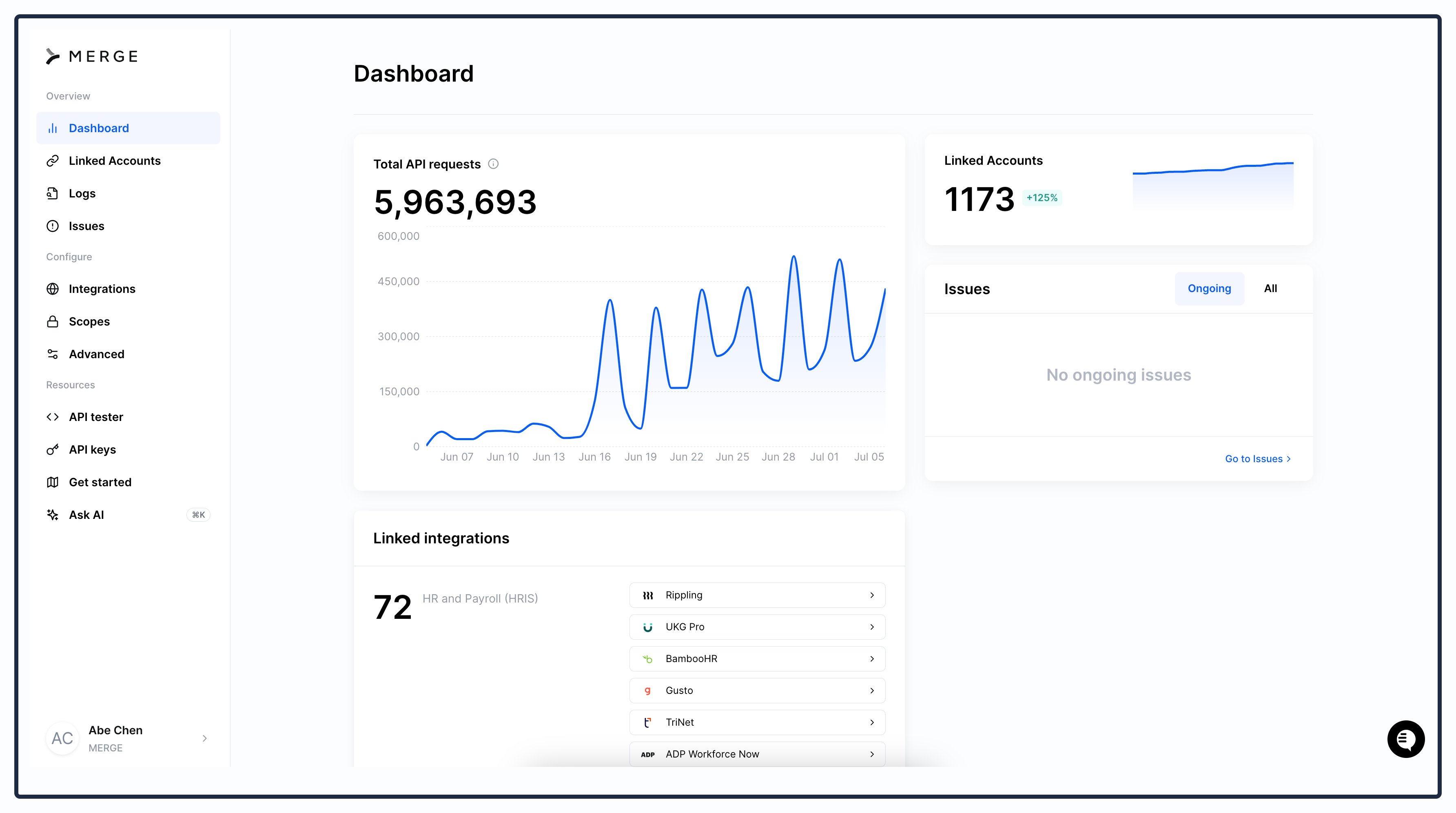Click the Ask AI sparkle icon
The image size is (1456, 813).
tap(53, 514)
